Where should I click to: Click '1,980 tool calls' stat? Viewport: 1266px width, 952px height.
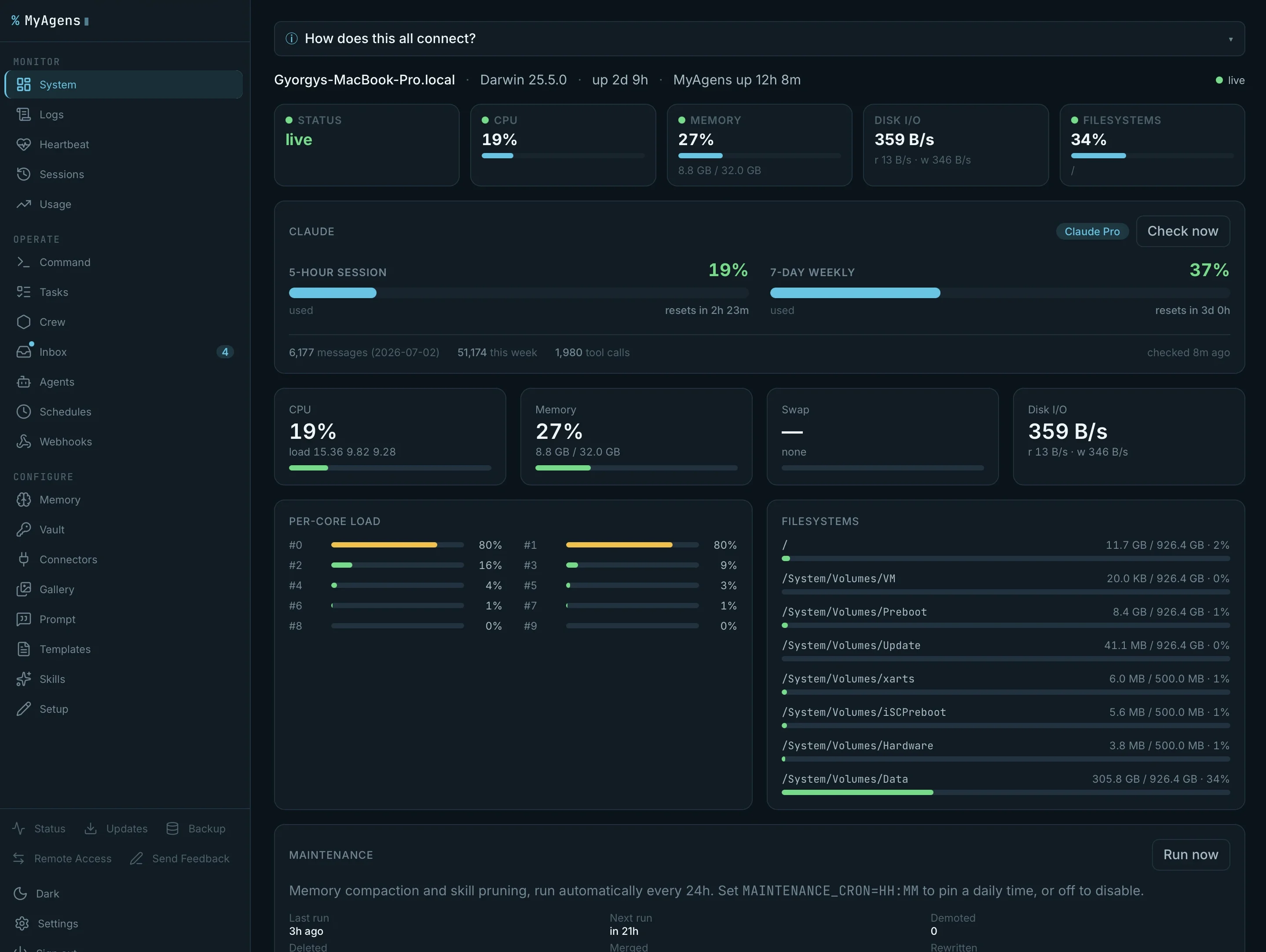point(592,352)
